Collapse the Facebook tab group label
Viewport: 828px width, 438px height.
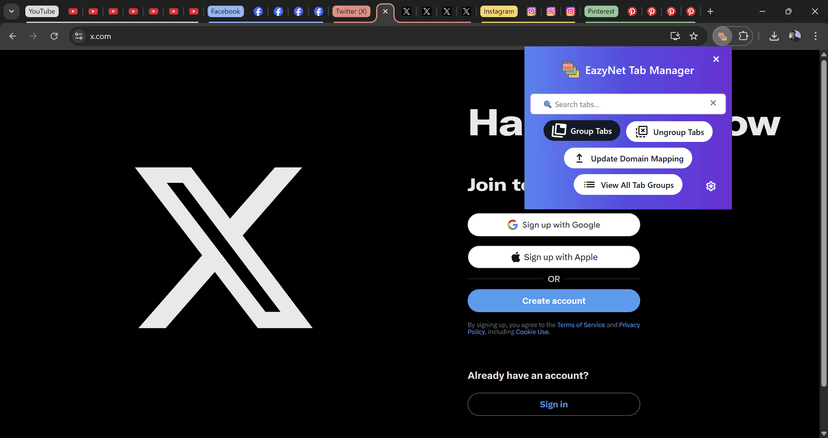(225, 11)
